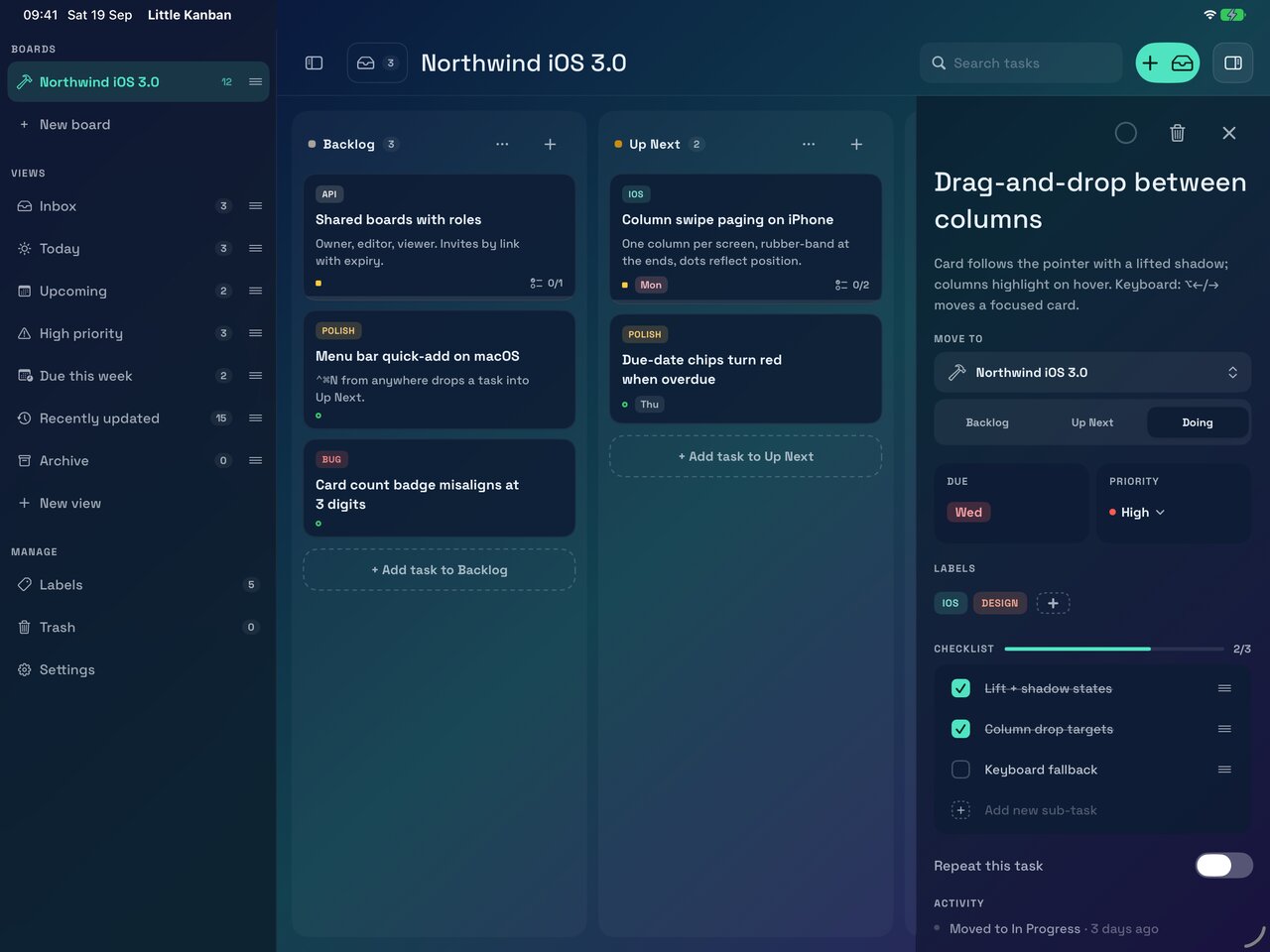Toggle the right detail panel icon

[x=1233, y=62]
